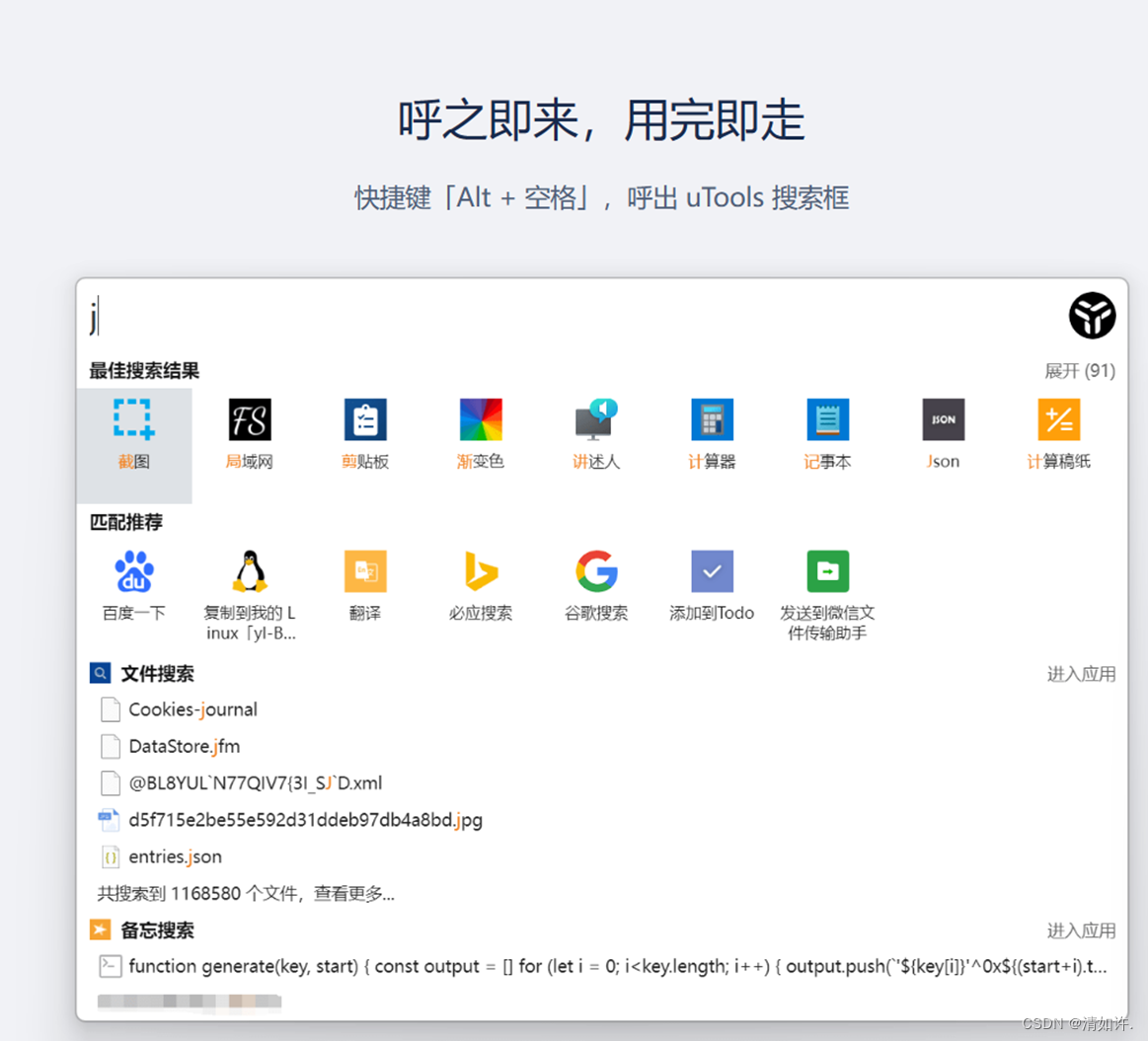The height and width of the screenshot is (1041, 1148).
Task: Open the file entries.json
Action: (602, 856)
